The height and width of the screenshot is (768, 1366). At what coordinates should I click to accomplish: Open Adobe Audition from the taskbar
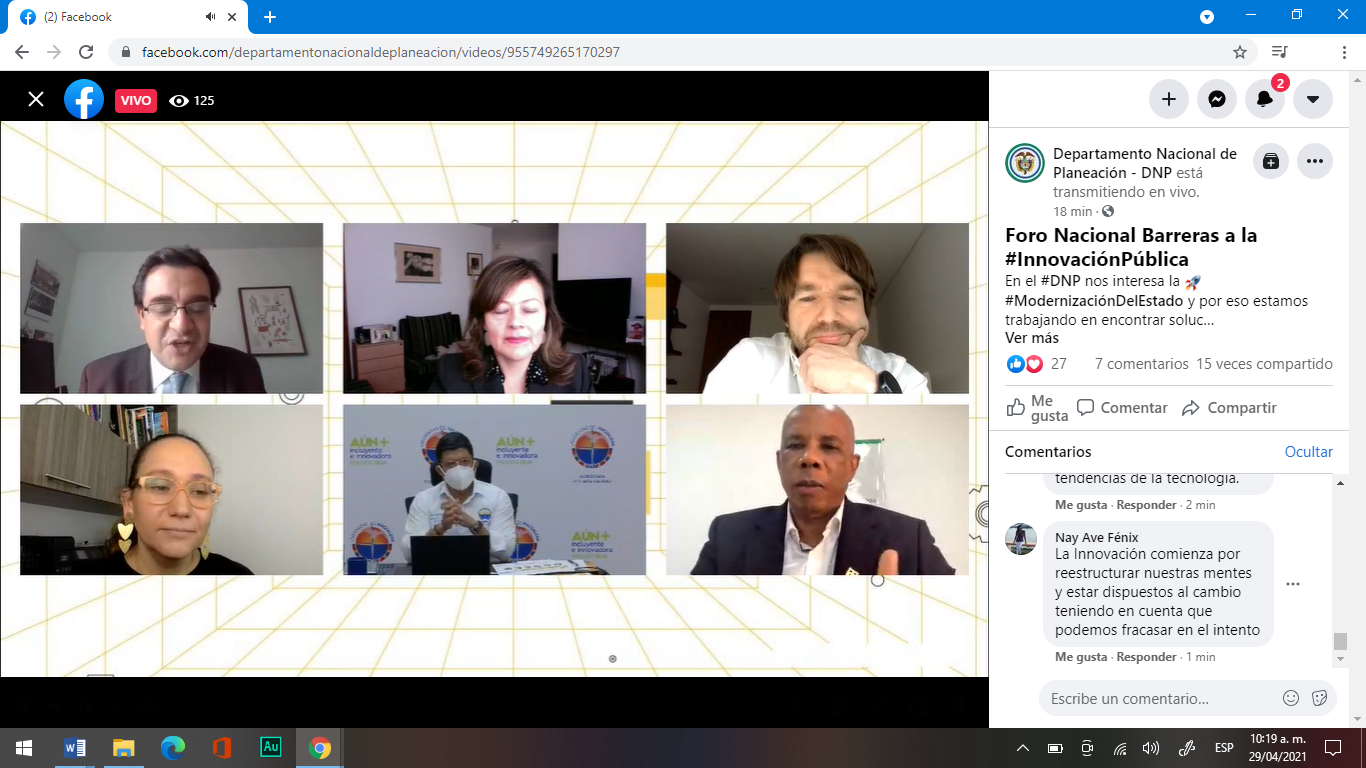[x=270, y=747]
